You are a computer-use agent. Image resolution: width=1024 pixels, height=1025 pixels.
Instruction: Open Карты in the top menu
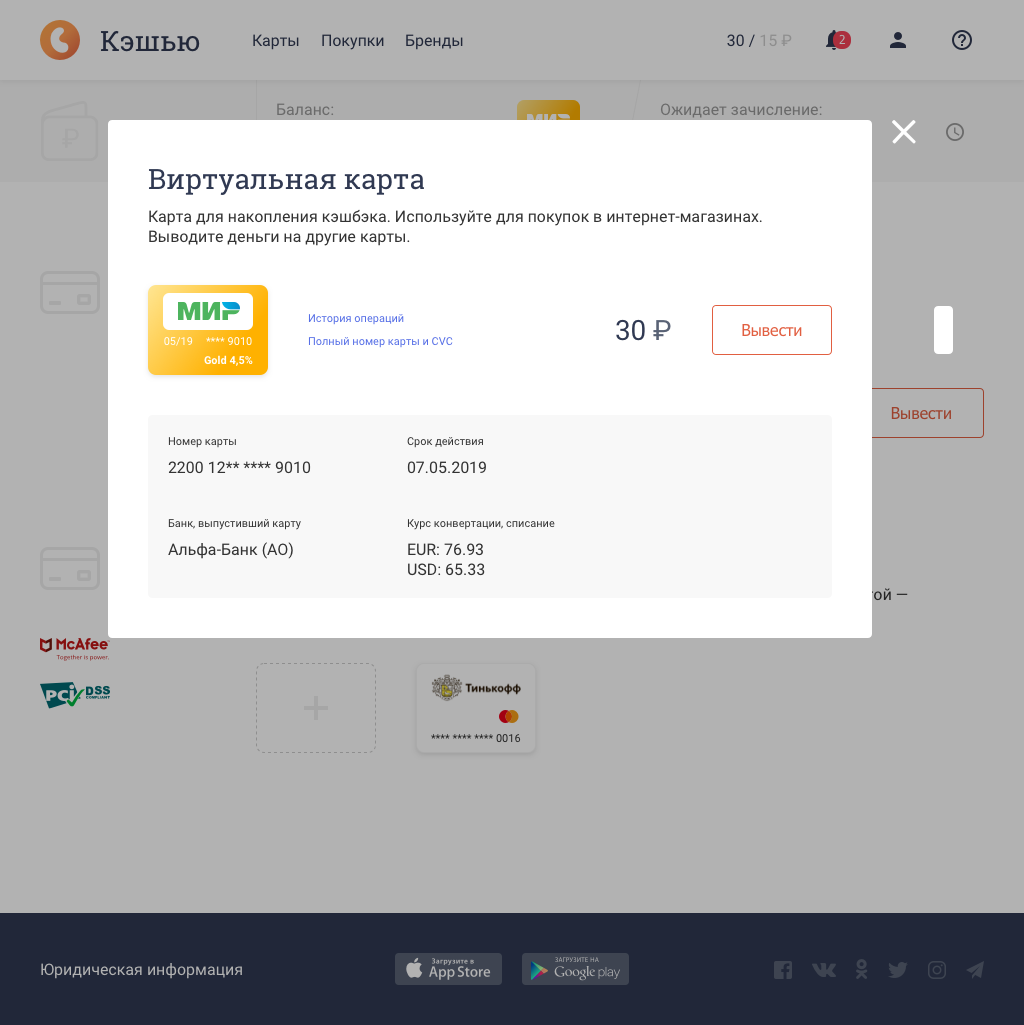(x=275, y=41)
